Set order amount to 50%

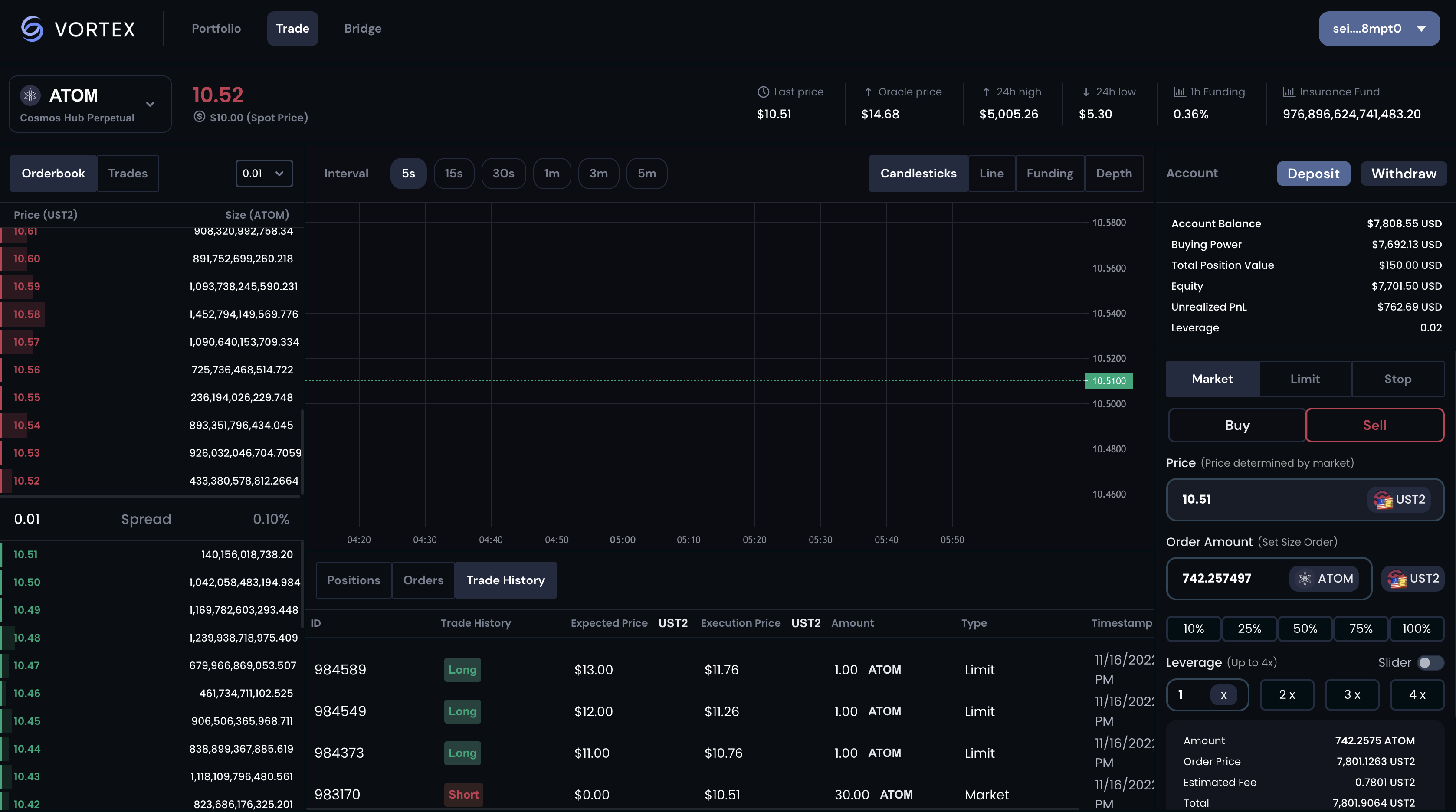pos(1305,629)
